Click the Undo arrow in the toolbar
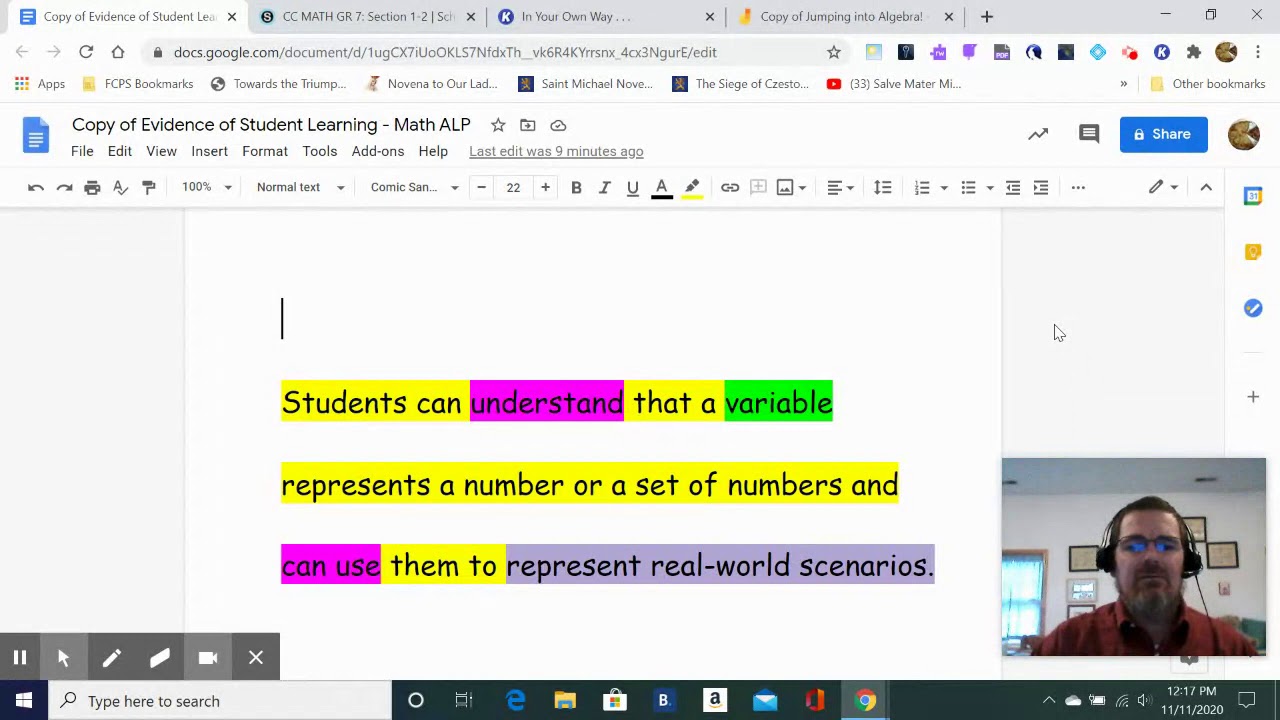Image resolution: width=1280 pixels, height=720 pixels. [36, 187]
